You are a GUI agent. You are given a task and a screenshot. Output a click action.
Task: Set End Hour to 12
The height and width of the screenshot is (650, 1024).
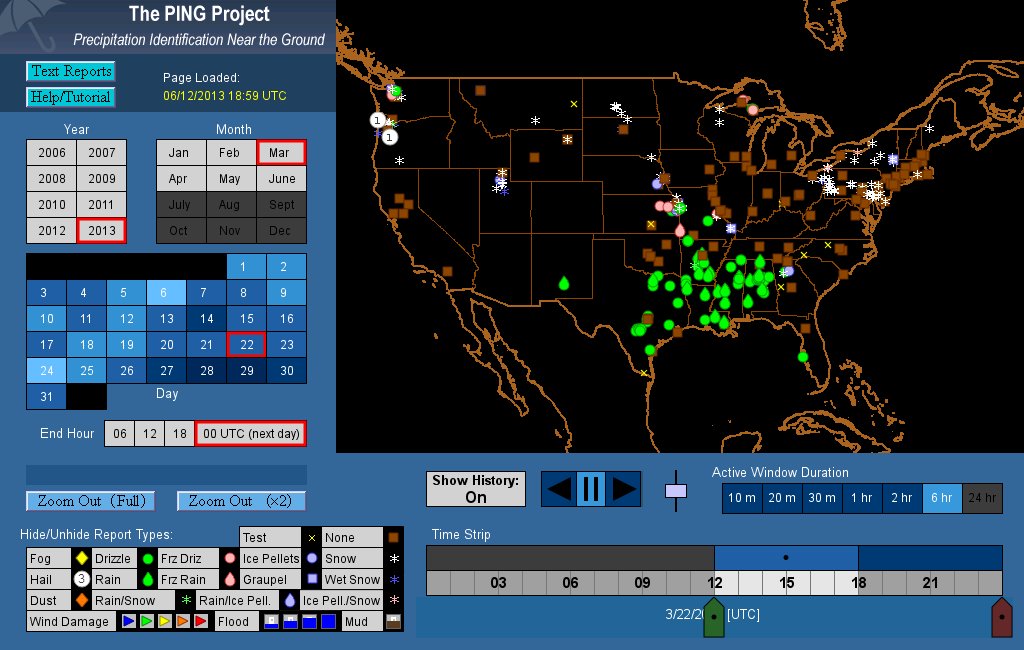[x=149, y=433]
